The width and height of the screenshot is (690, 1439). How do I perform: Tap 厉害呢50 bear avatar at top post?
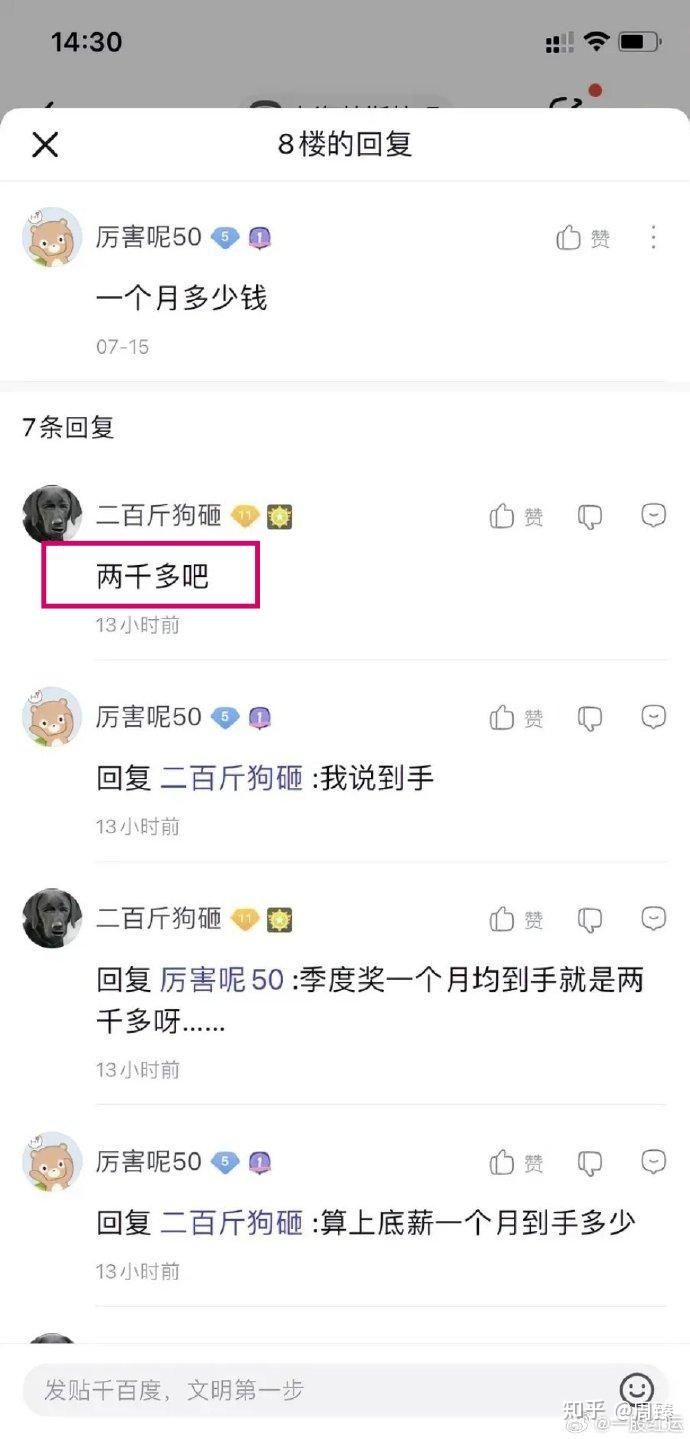pos(52,238)
